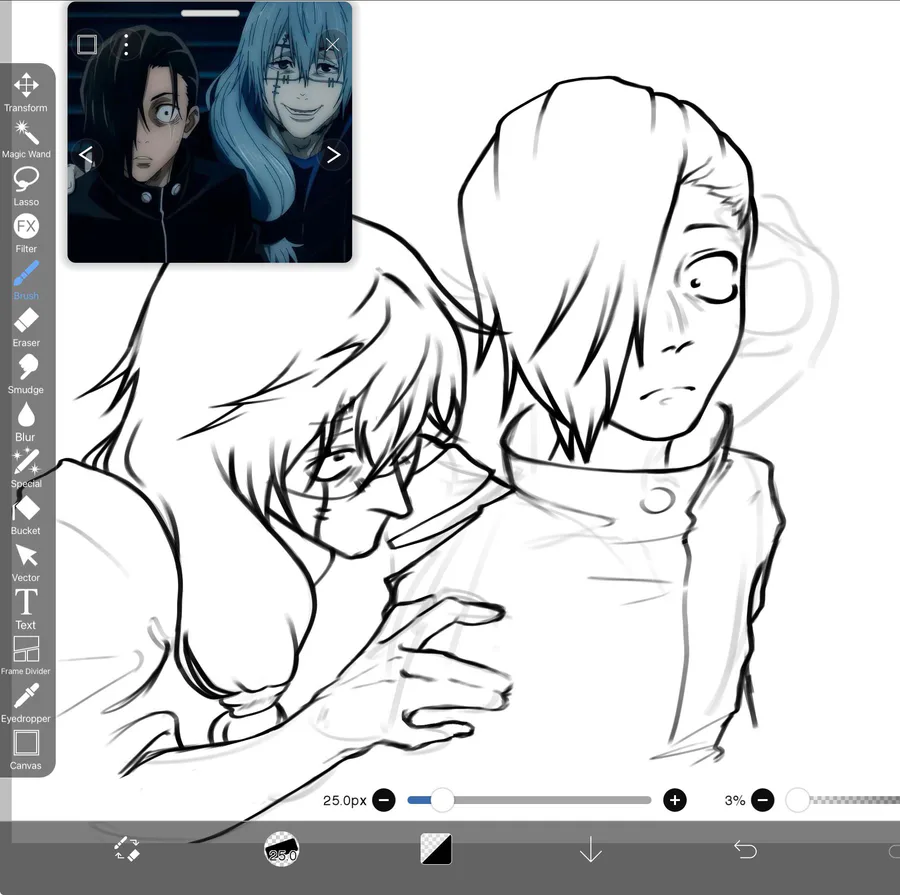Click the reference image thumbnail

coord(210,132)
